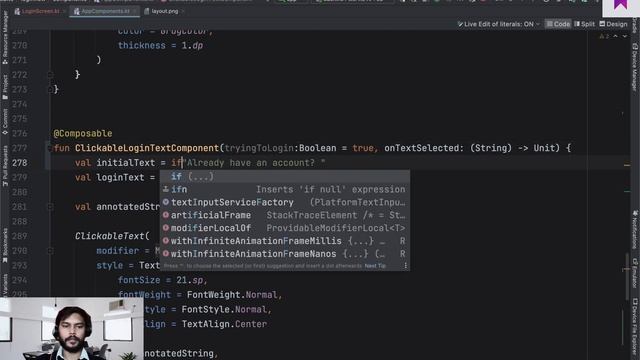Click line number 278 in gutter
Screen dimensions: 640x360
click(x=20, y=163)
